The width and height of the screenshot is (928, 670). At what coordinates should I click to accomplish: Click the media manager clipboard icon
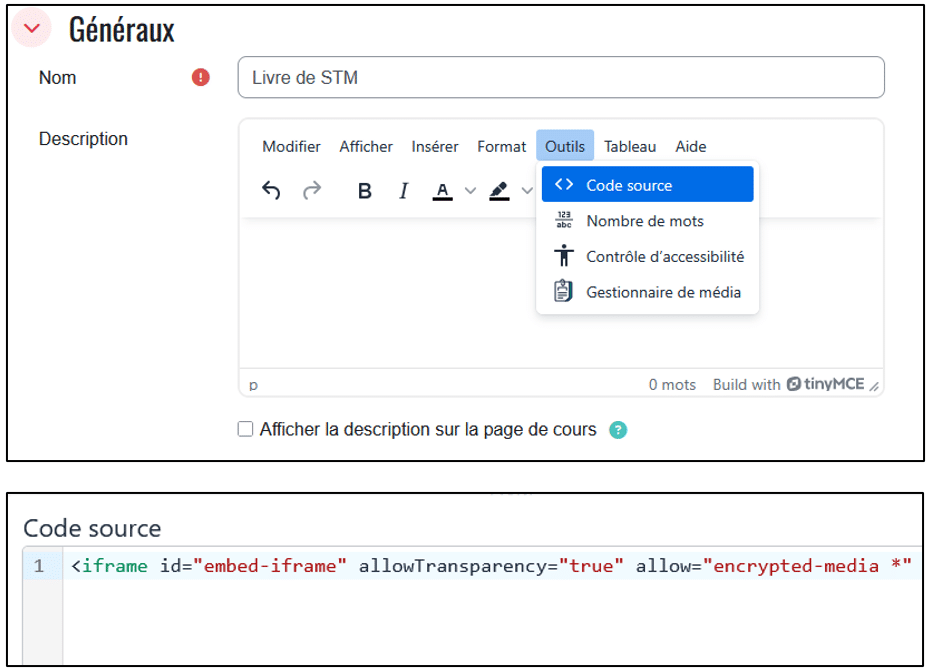563,291
